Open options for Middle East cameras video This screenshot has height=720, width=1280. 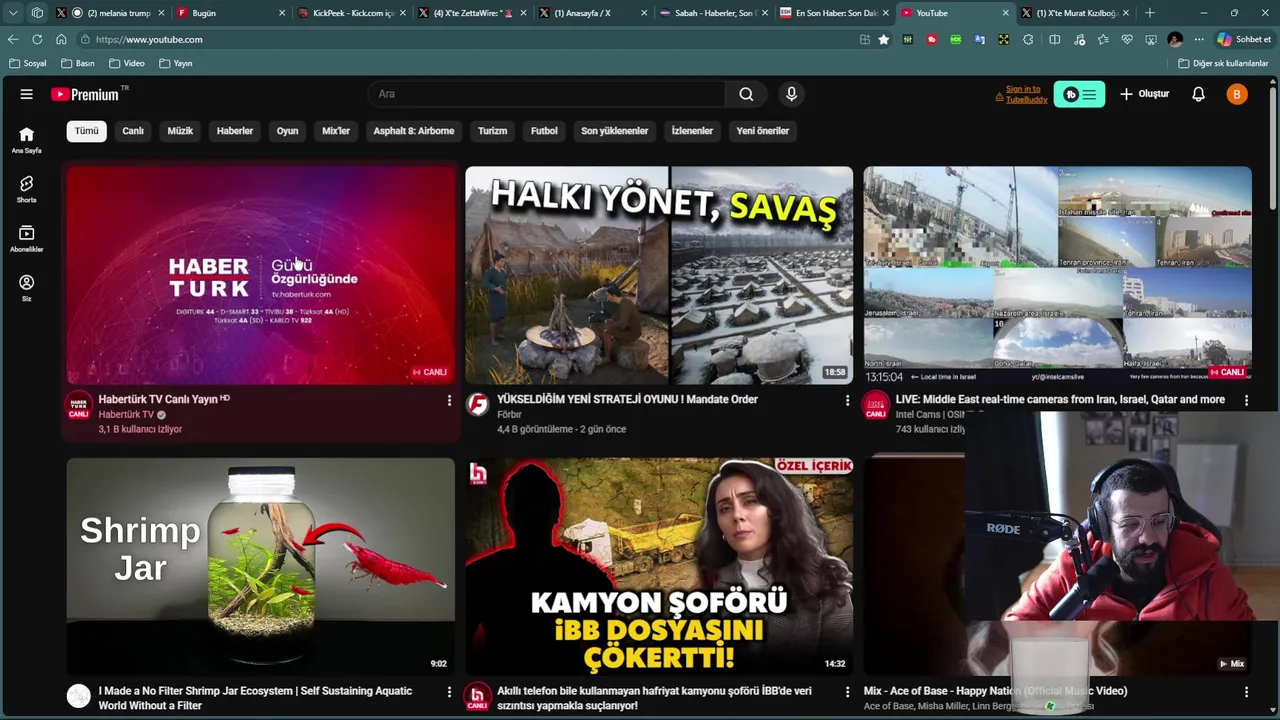[1246, 400]
